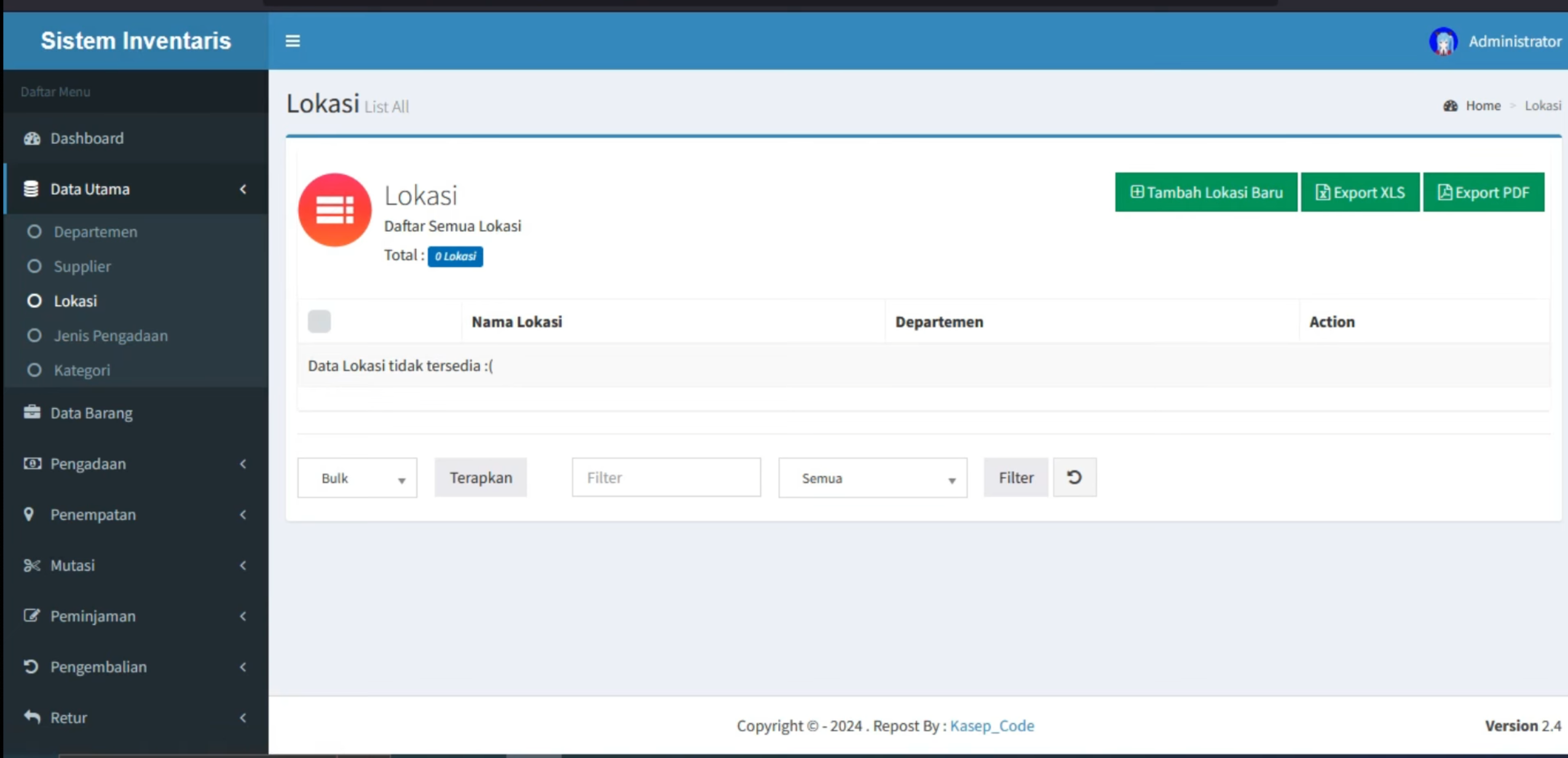
Task: Focus the Filter text input field
Action: coord(666,477)
